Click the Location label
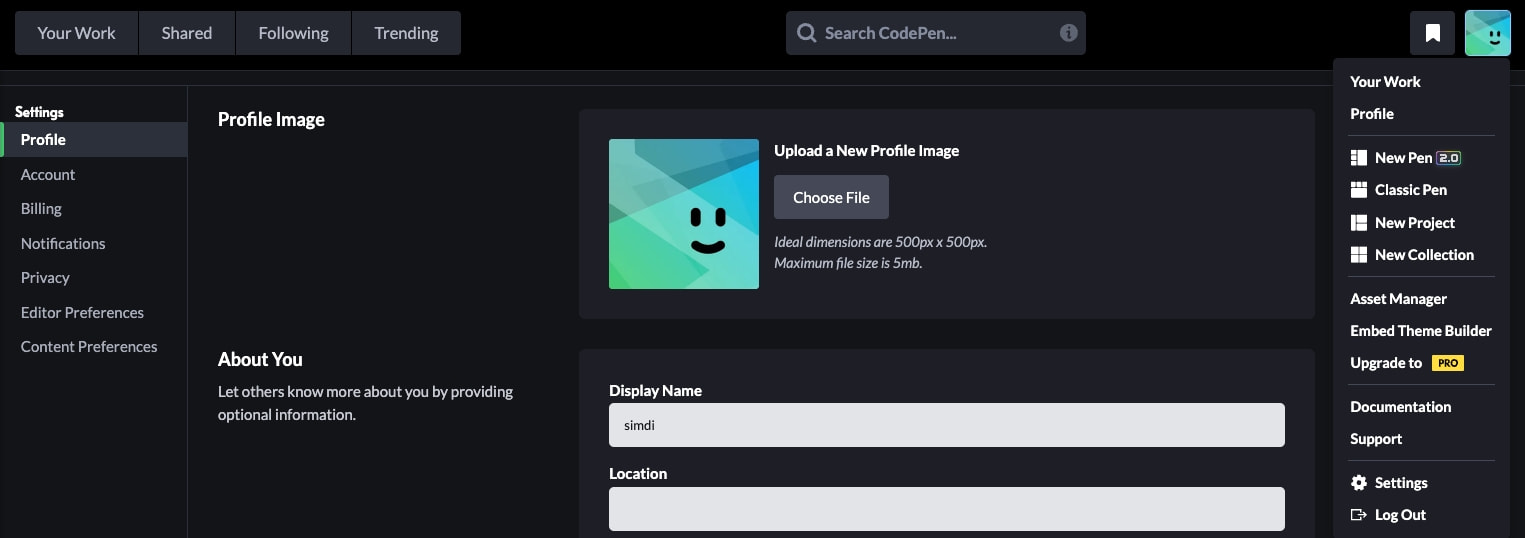 click(x=638, y=474)
